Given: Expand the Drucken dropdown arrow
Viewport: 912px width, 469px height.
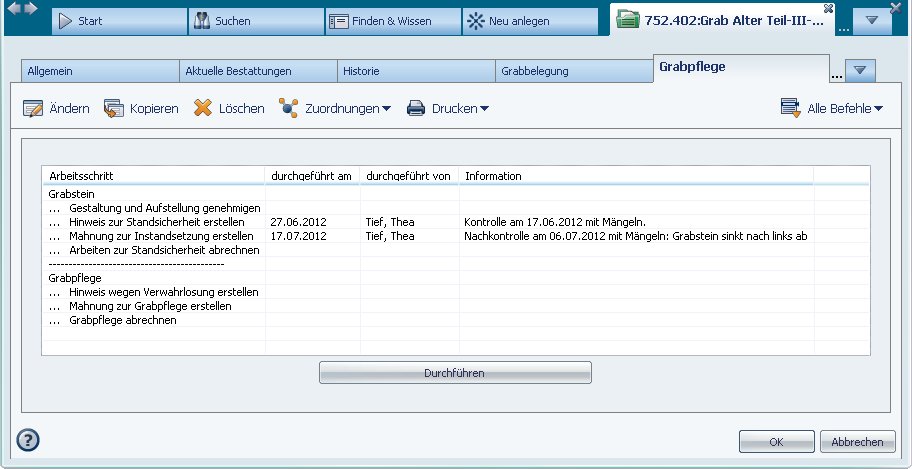Looking at the screenshot, I should pos(484,109).
